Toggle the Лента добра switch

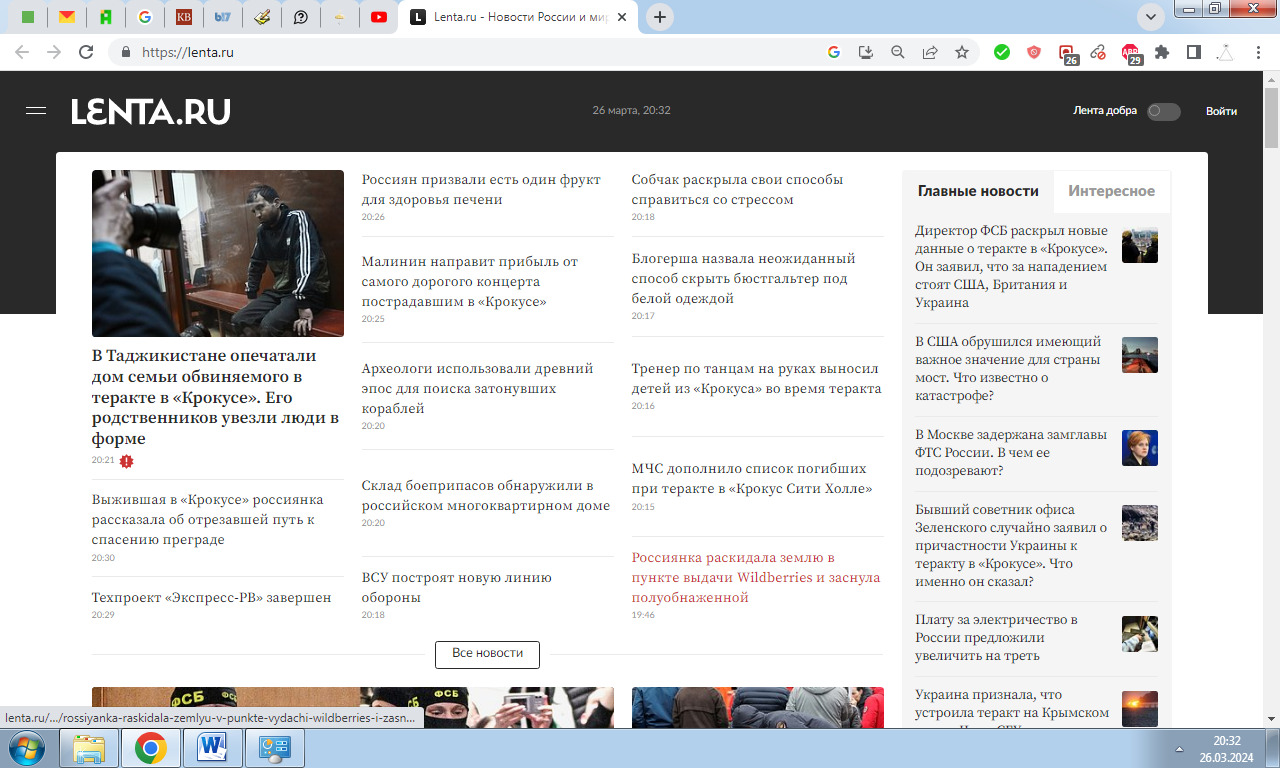(x=1163, y=112)
